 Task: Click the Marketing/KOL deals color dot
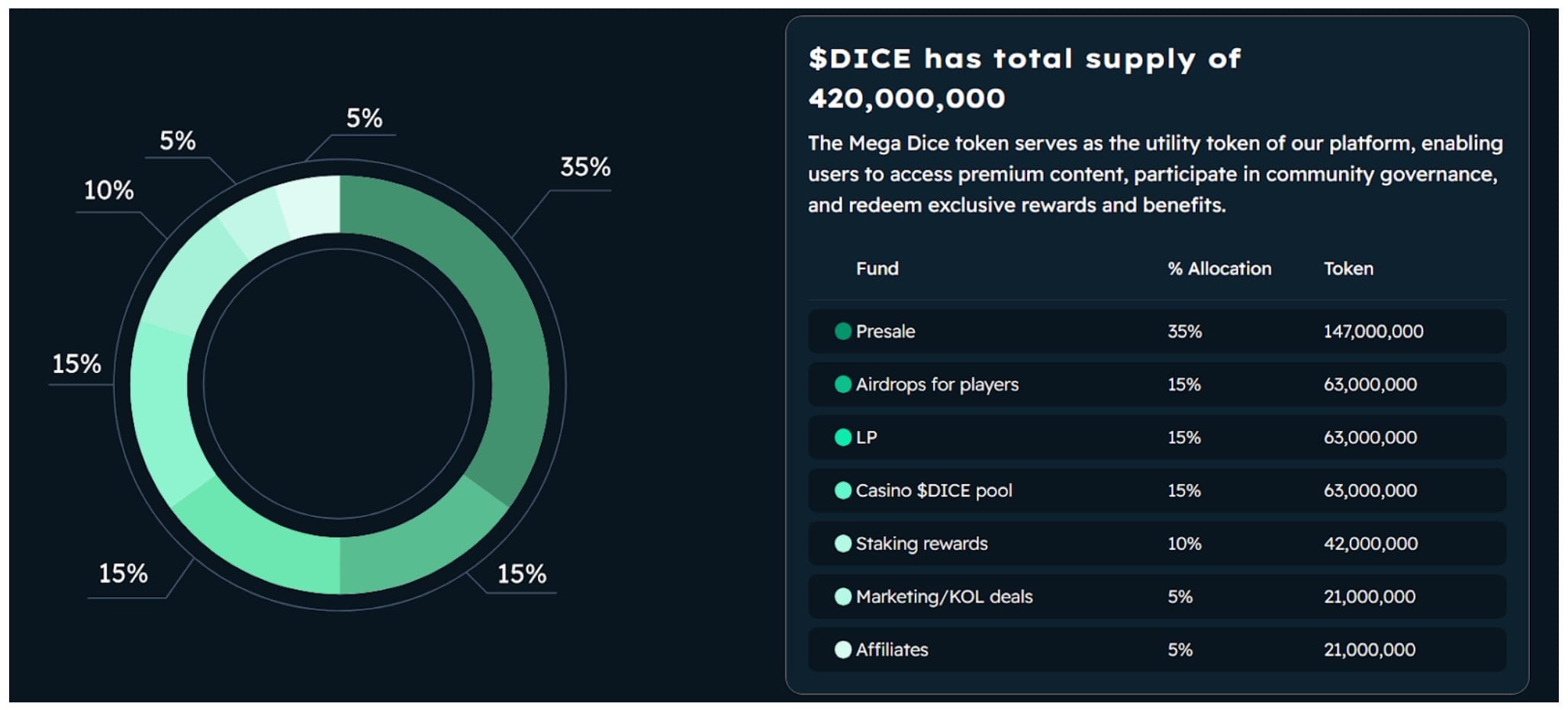click(x=842, y=596)
